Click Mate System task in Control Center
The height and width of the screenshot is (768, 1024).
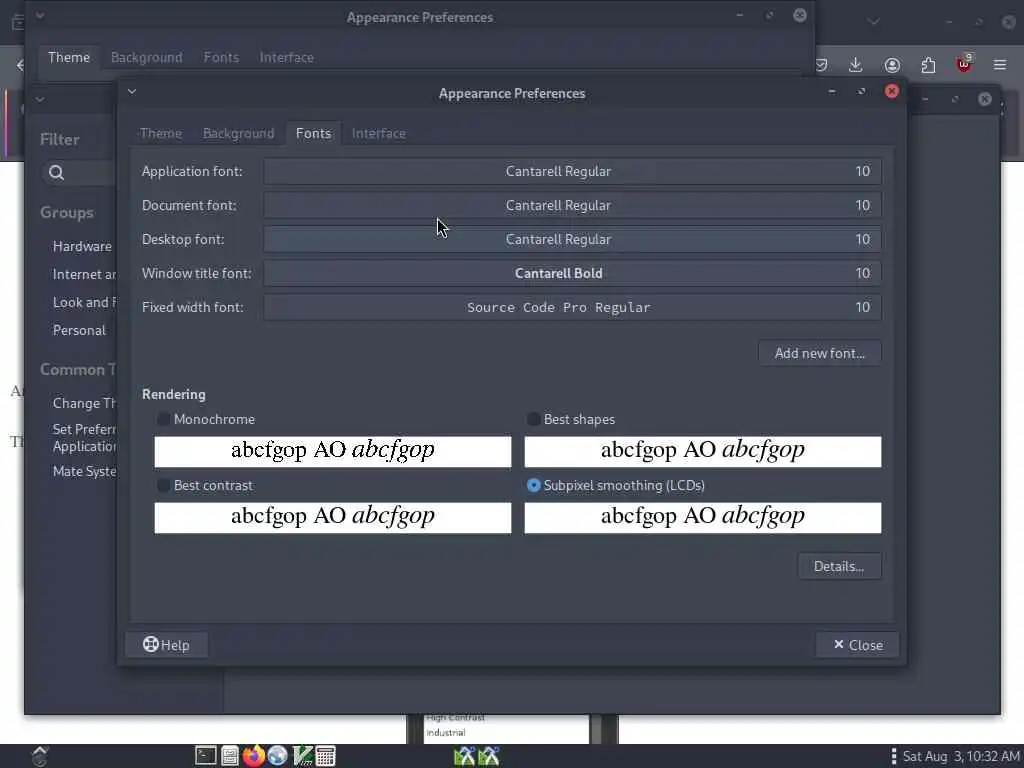84,471
